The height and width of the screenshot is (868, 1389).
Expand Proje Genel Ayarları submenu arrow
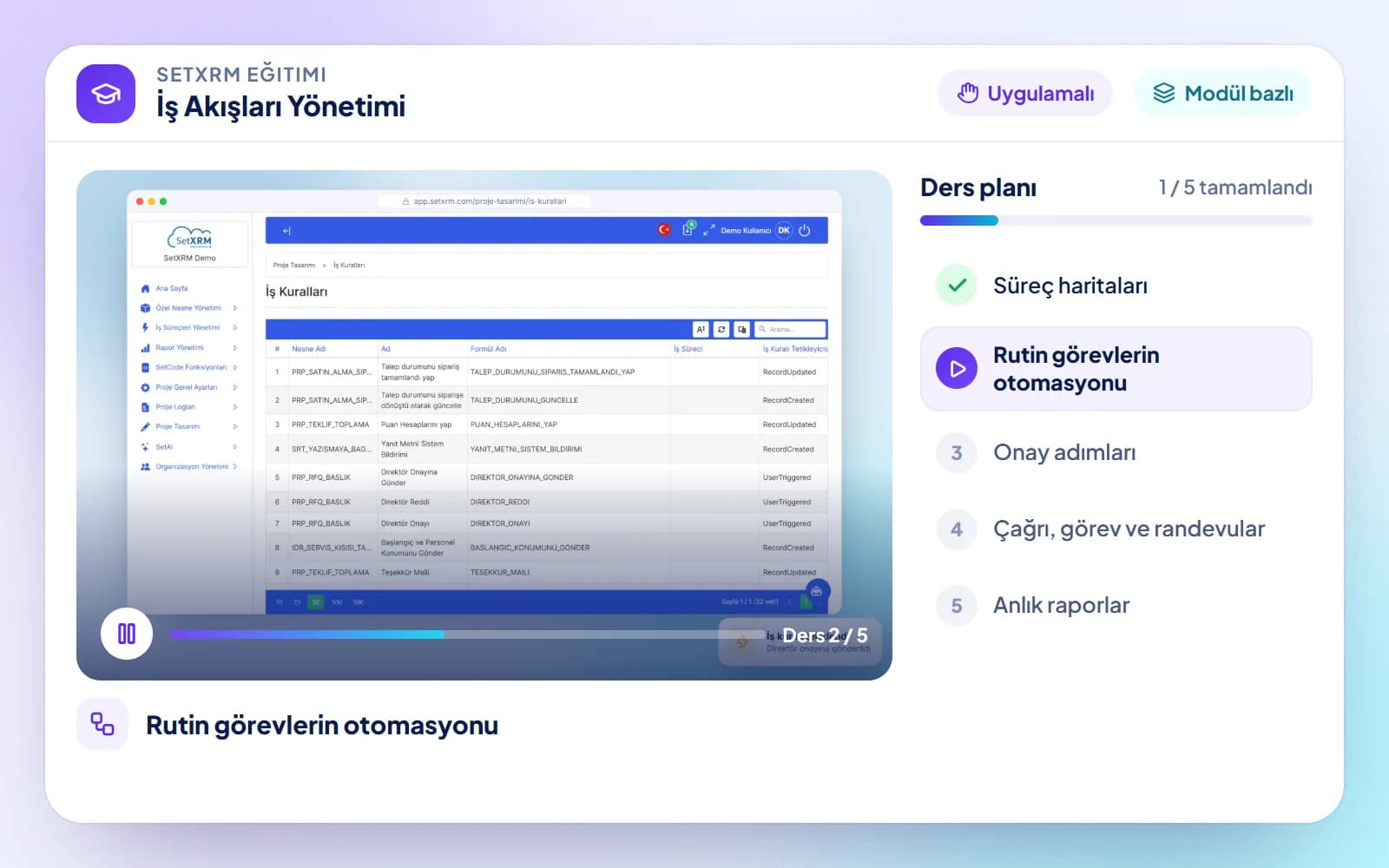click(x=235, y=387)
